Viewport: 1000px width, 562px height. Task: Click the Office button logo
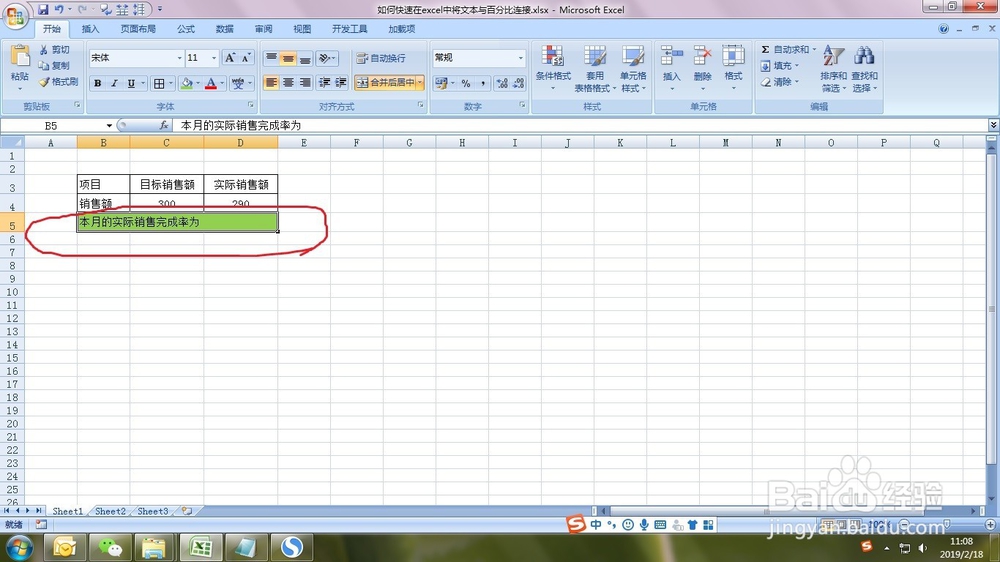(15, 15)
